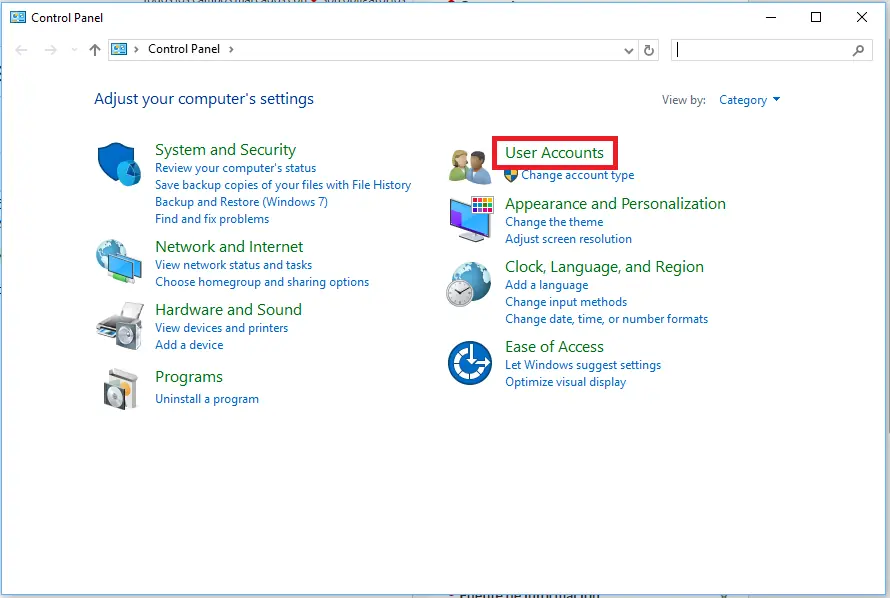Open the Hardware and Sound printer icon
890x598 pixels.
[120, 326]
